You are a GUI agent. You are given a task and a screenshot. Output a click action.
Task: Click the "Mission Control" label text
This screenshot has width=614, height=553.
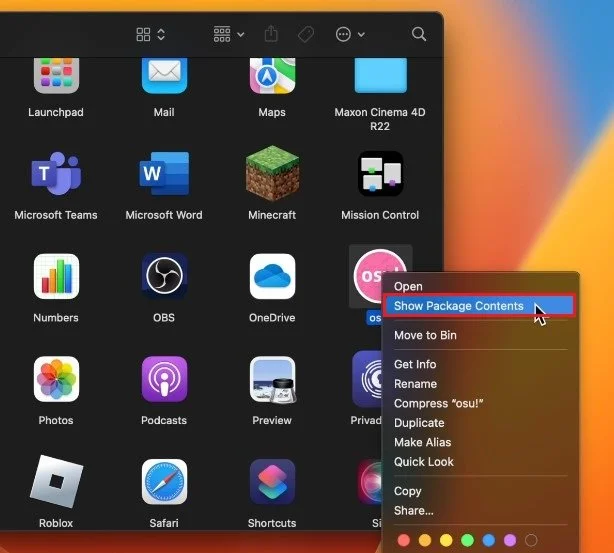380,215
